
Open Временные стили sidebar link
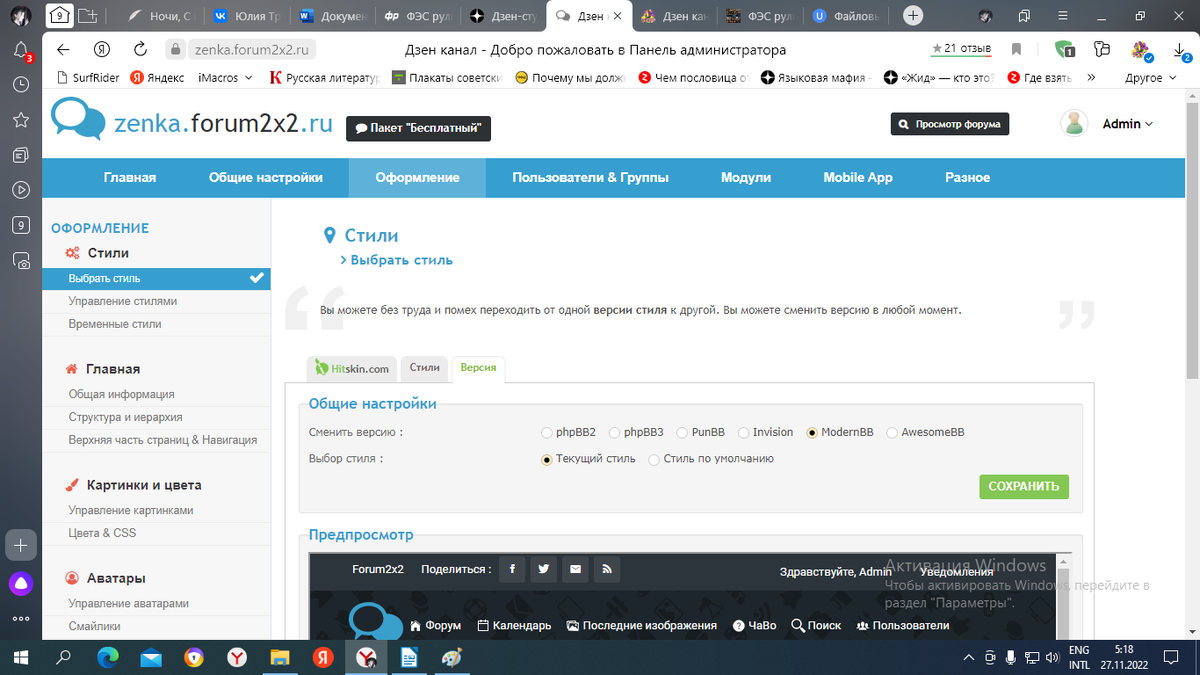[115, 324]
